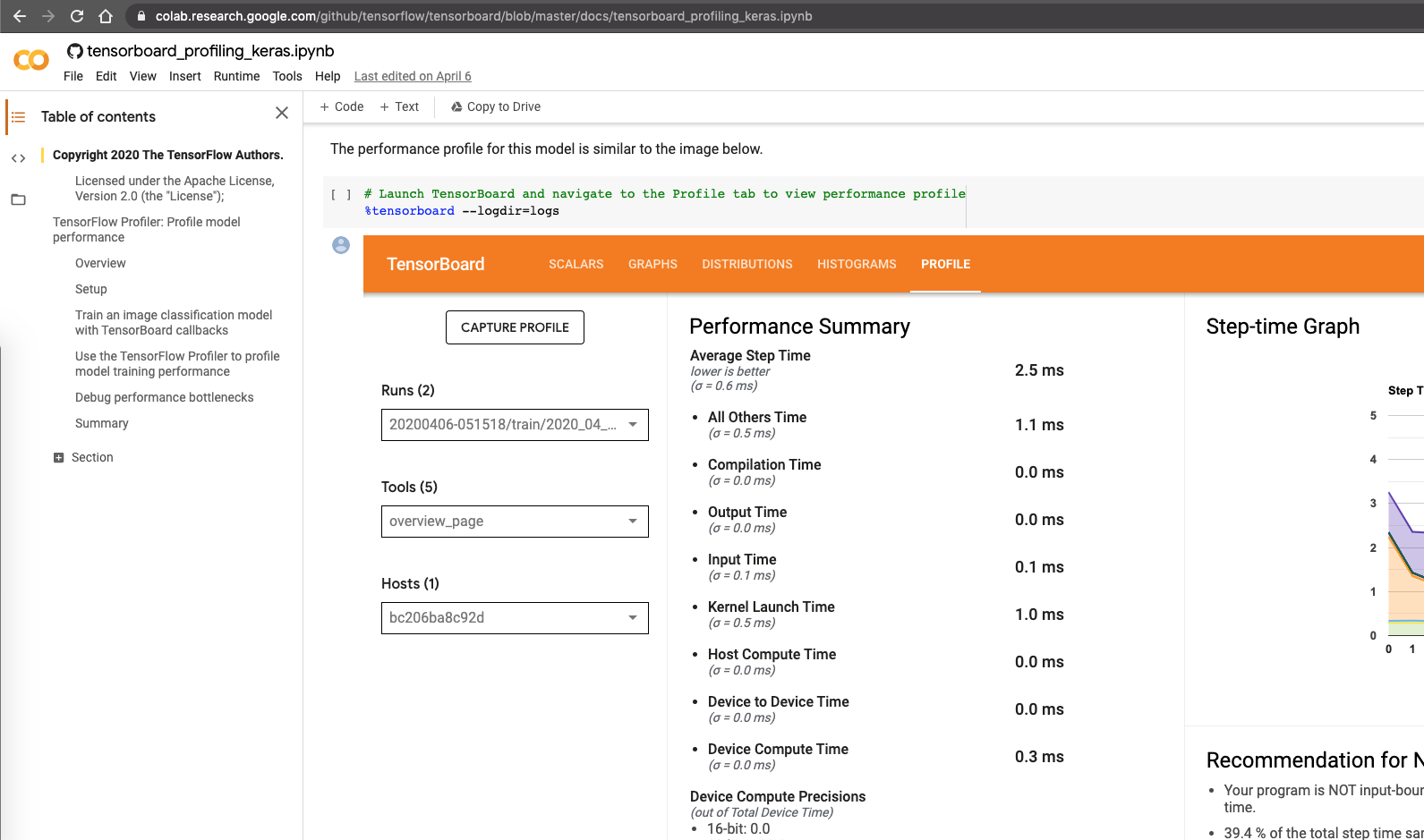Jump to the Overview section

(100, 263)
